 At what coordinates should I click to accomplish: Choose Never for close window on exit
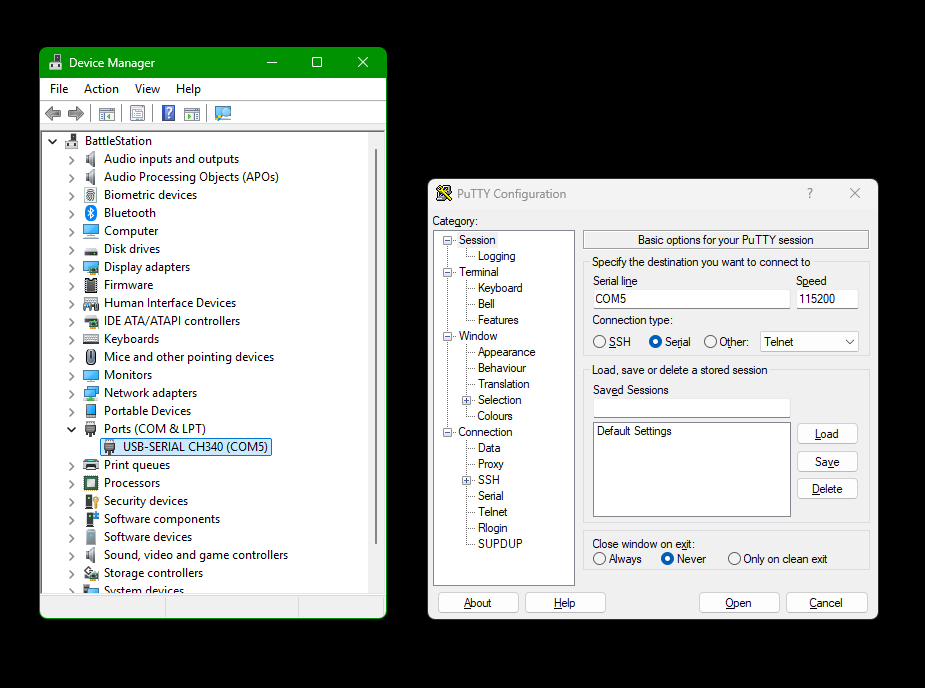tap(667, 559)
